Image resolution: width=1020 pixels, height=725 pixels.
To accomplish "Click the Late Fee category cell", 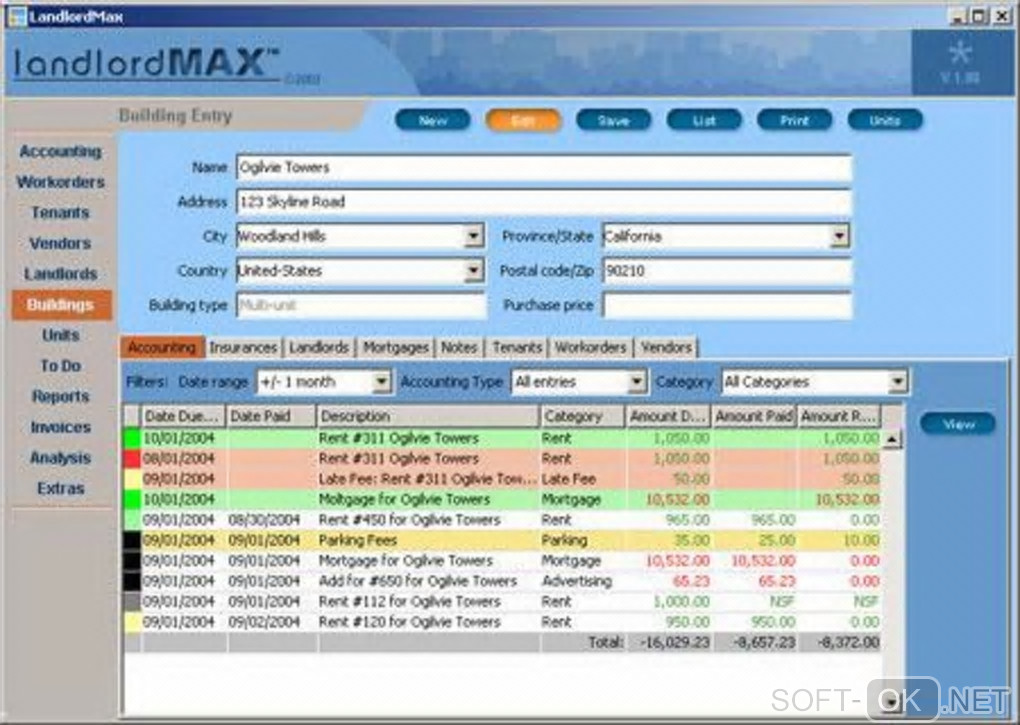I will [x=582, y=479].
